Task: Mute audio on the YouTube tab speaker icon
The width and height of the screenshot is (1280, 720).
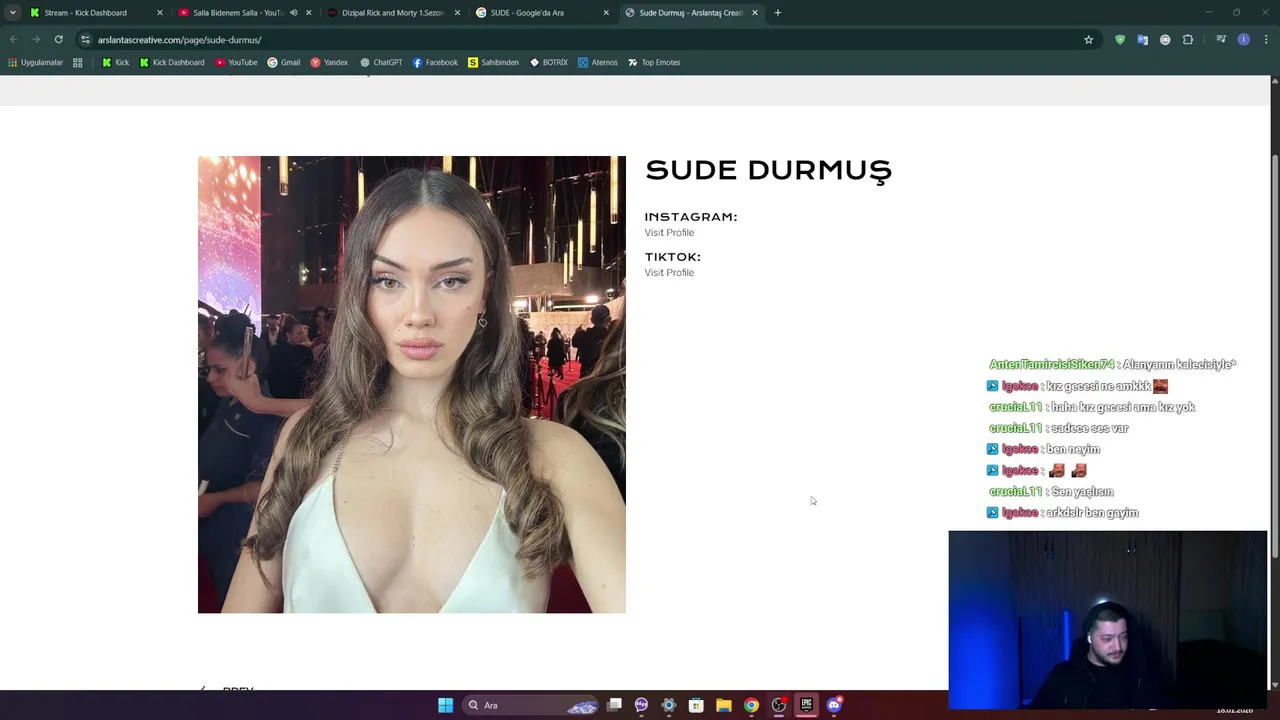Action: coord(293,13)
